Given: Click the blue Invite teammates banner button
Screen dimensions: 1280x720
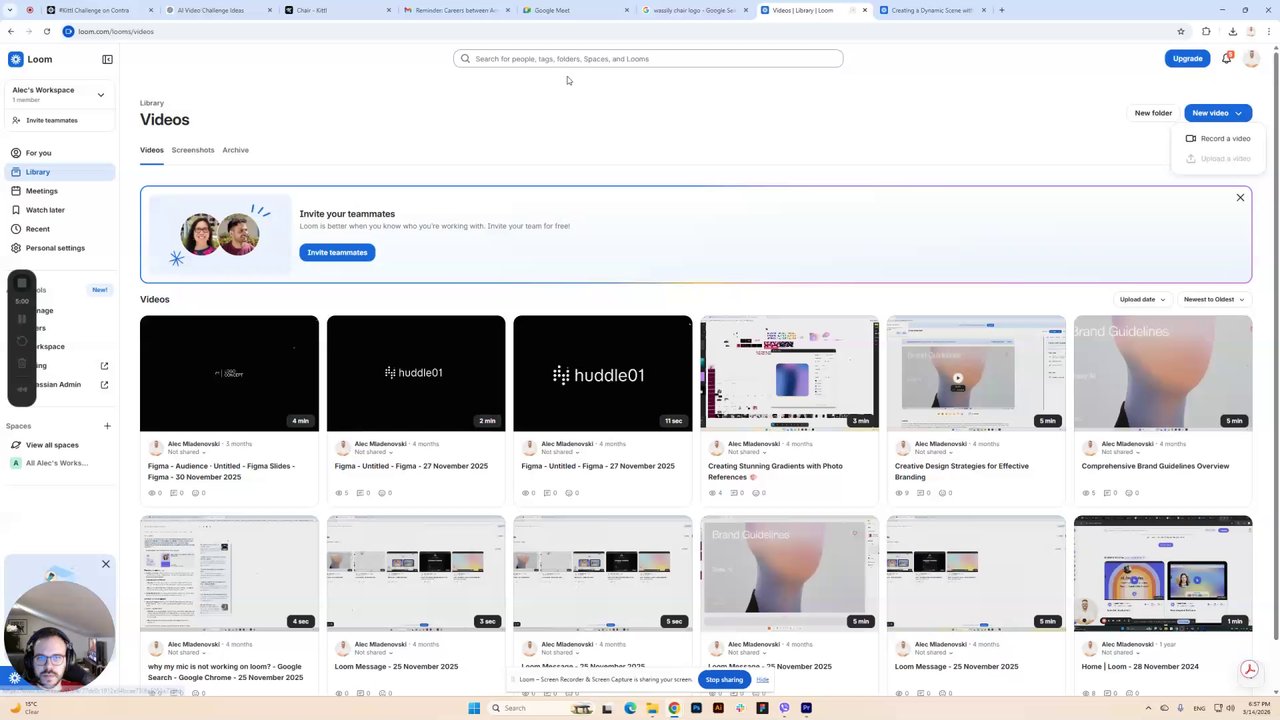Looking at the screenshot, I should (337, 252).
